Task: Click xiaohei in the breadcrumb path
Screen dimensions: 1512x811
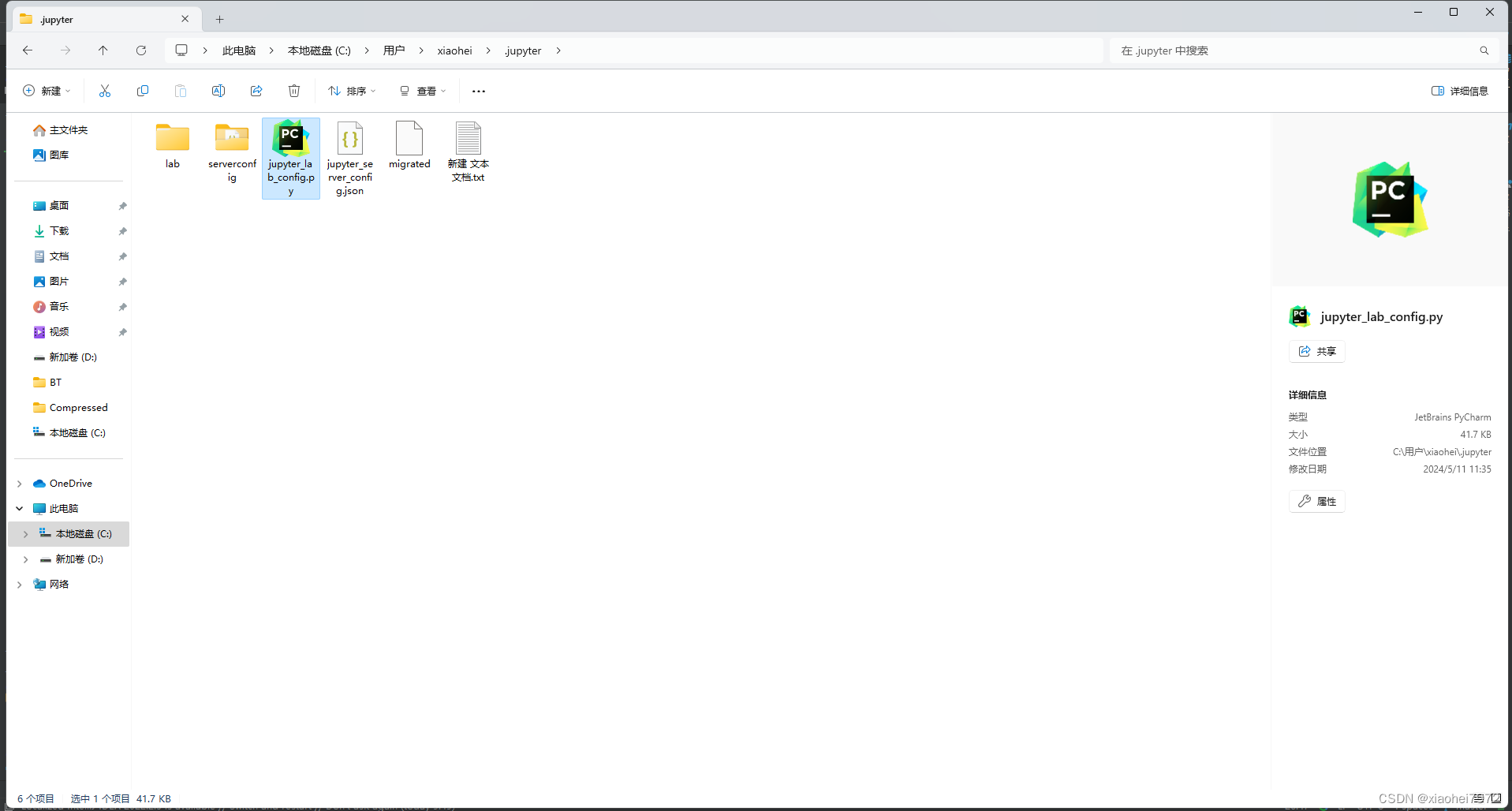Action: (454, 50)
